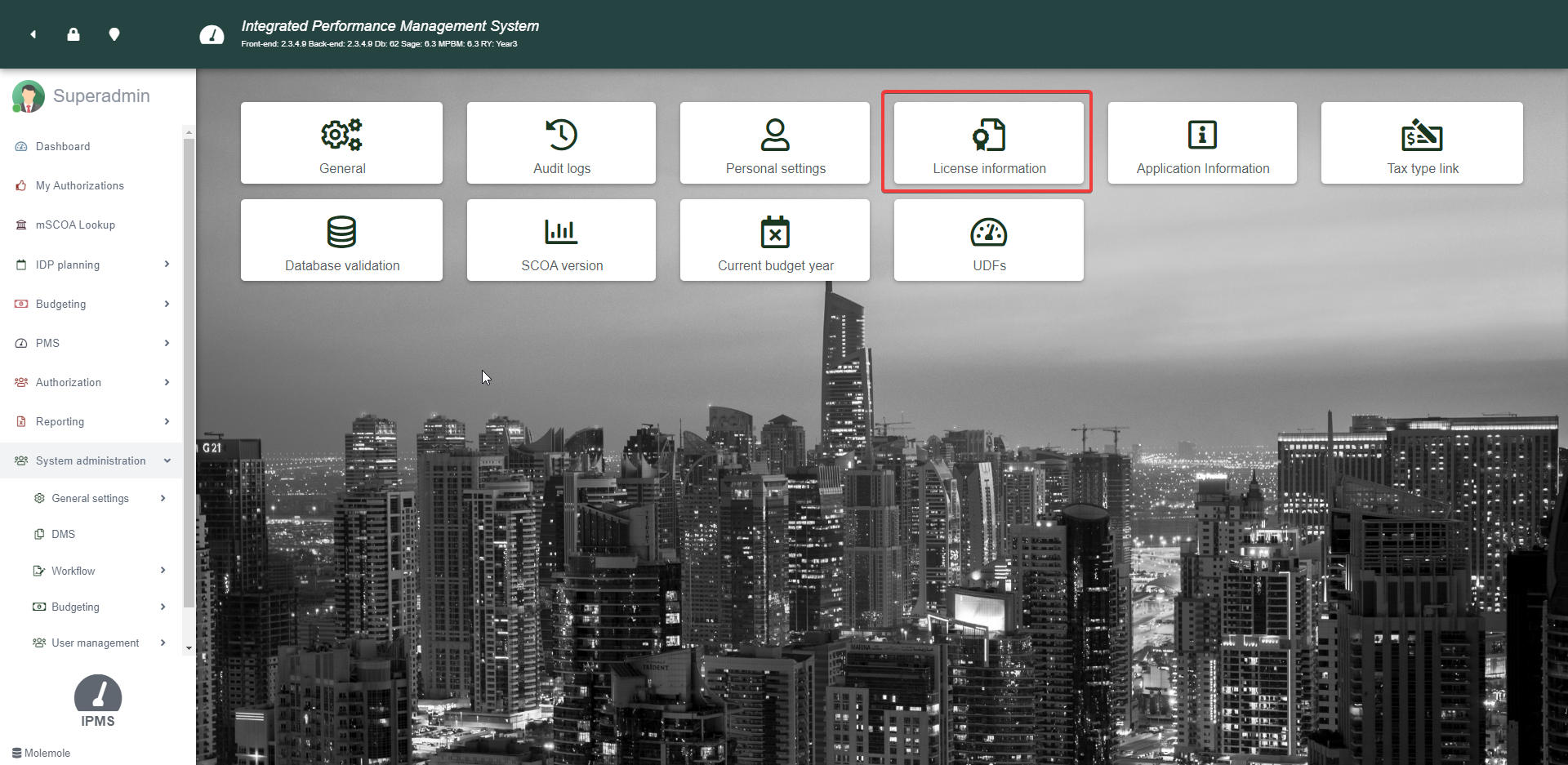
Task: Expand Authorization menu chevron
Action: [x=167, y=382]
